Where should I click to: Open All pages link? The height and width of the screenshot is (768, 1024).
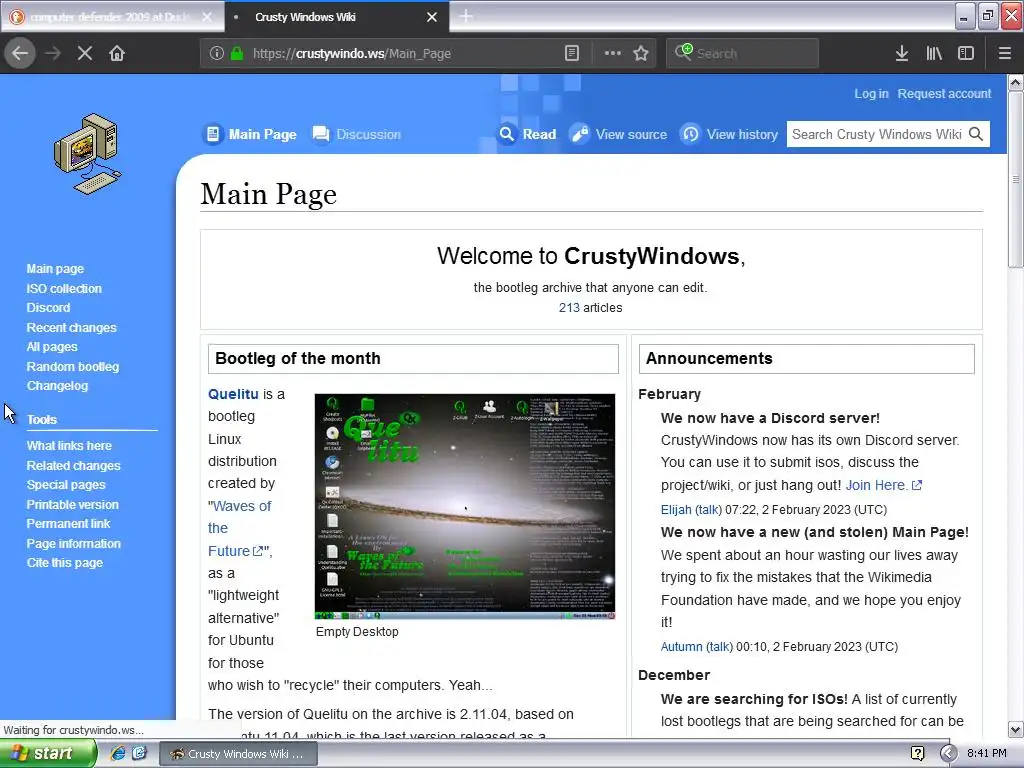52,347
